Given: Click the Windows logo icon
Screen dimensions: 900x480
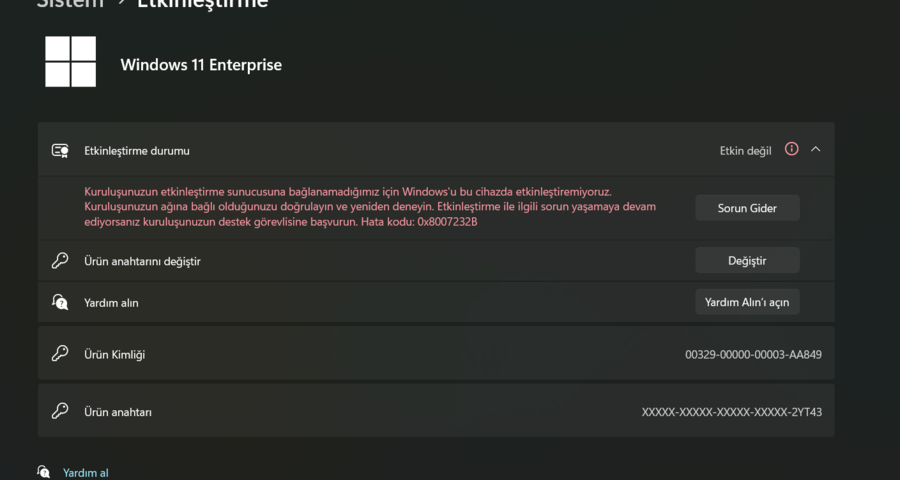Looking at the screenshot, I should click(71, 61).
